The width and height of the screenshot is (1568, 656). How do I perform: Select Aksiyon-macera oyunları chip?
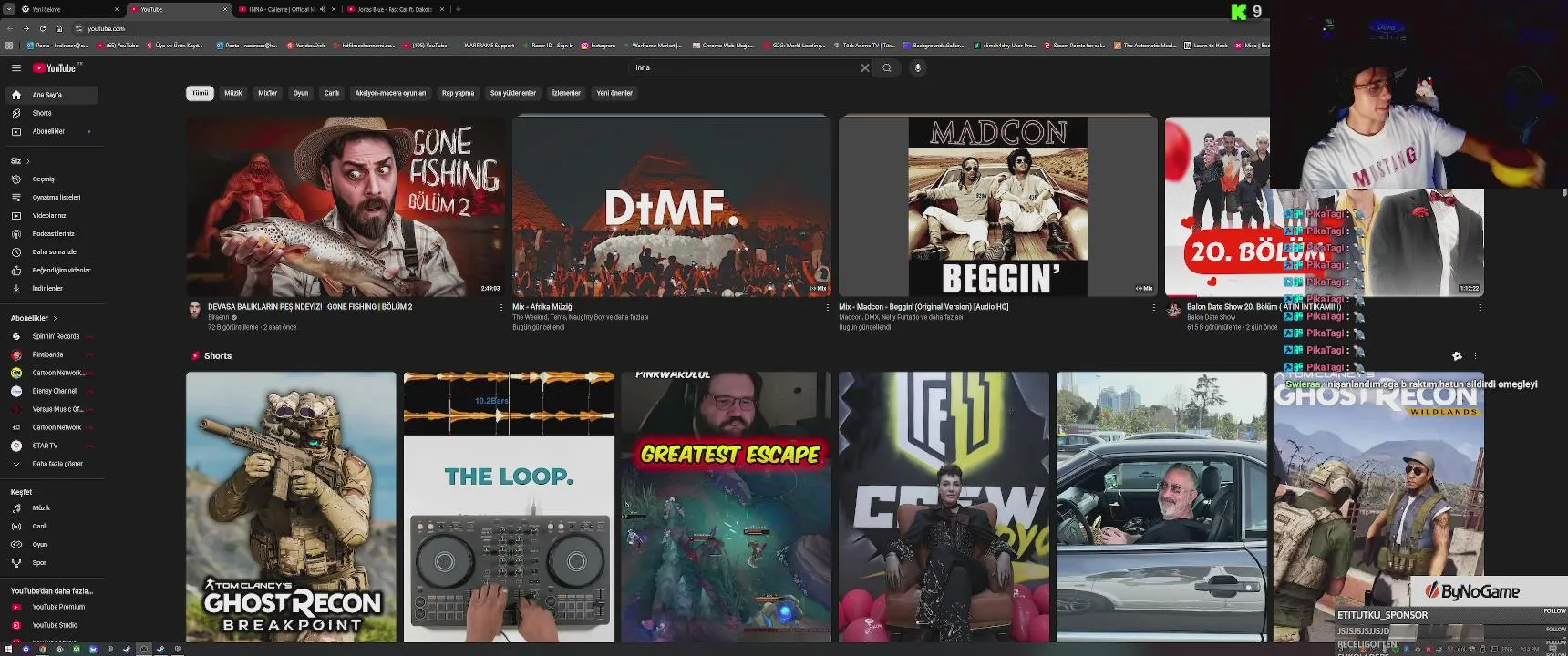(x=390, y=93)
